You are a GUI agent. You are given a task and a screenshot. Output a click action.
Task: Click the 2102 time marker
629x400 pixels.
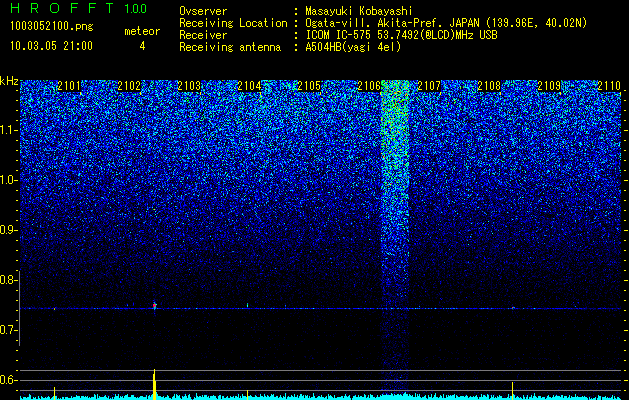tap(129, 86)
